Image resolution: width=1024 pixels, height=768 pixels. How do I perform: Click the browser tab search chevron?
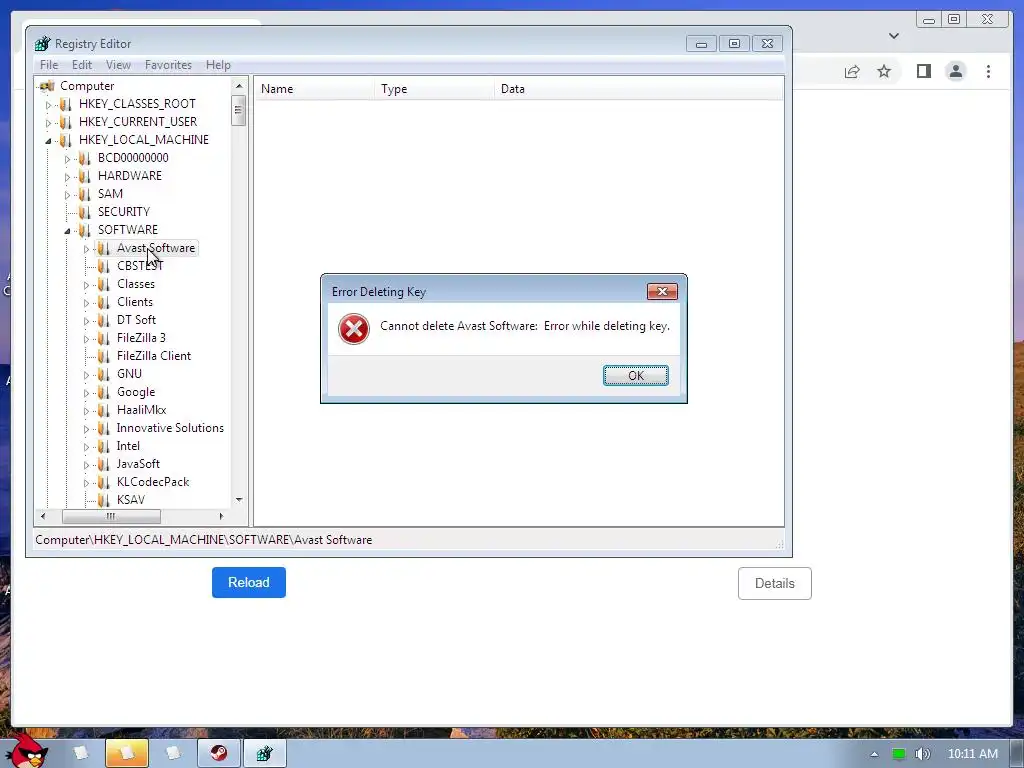(x=894, y=36)
